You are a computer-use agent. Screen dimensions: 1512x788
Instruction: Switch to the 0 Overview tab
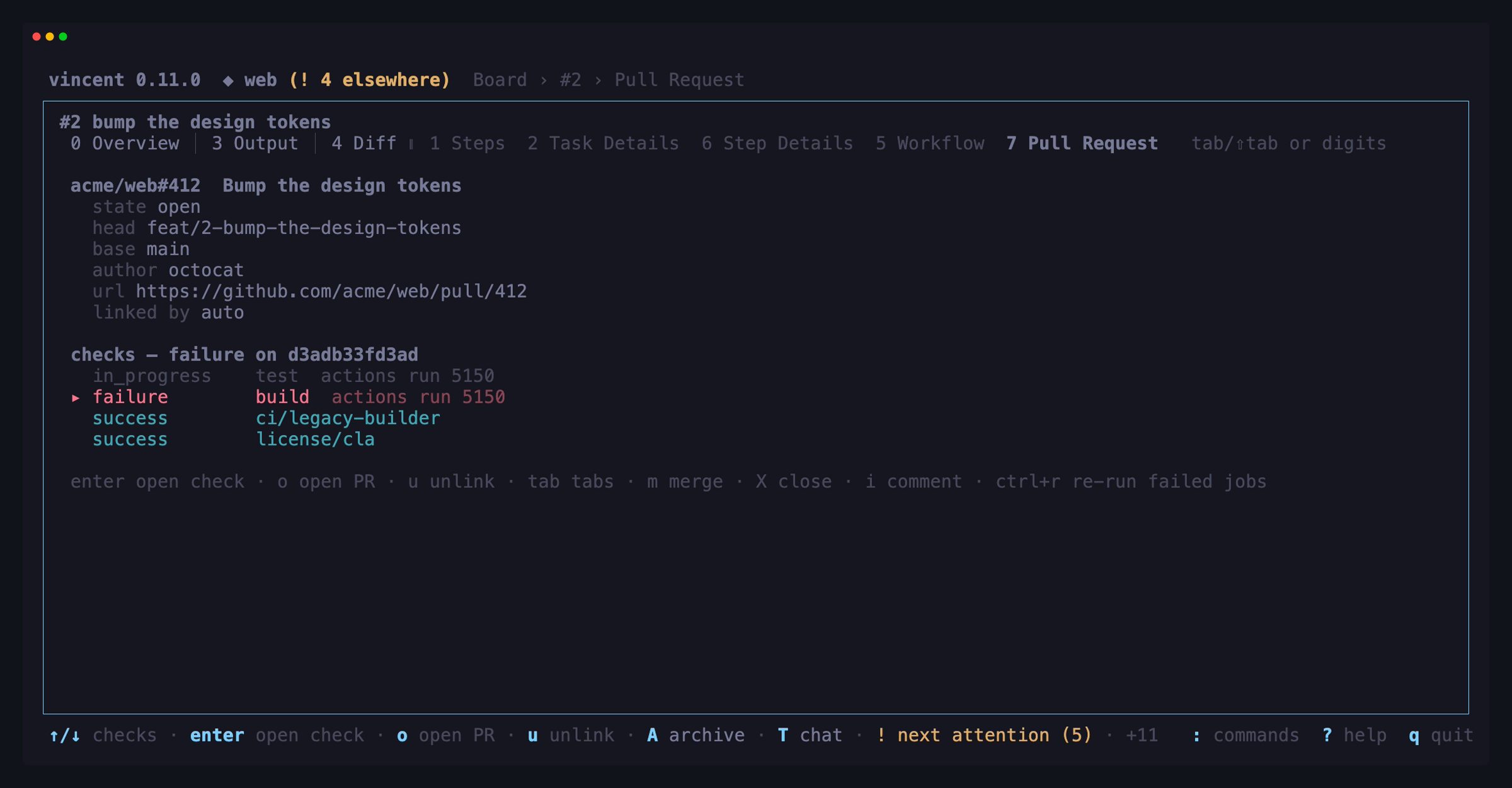pyautogui.click(x=125, y=144)
